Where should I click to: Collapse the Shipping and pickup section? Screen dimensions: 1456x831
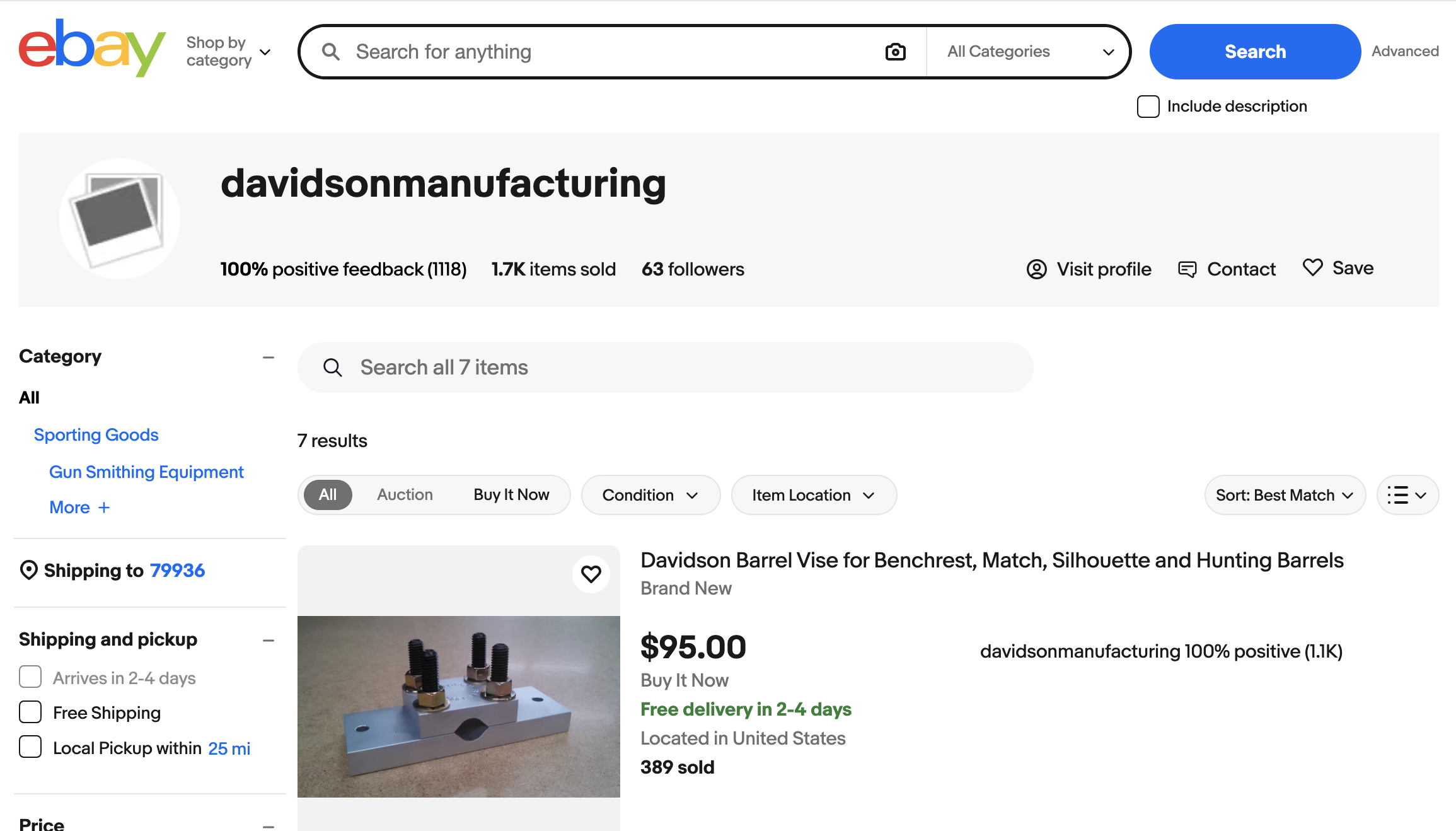point(269,640)
